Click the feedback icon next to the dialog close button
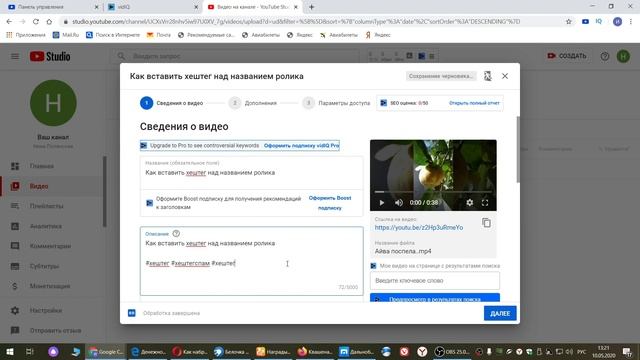640x360 pixels. [x=488, y=76]
